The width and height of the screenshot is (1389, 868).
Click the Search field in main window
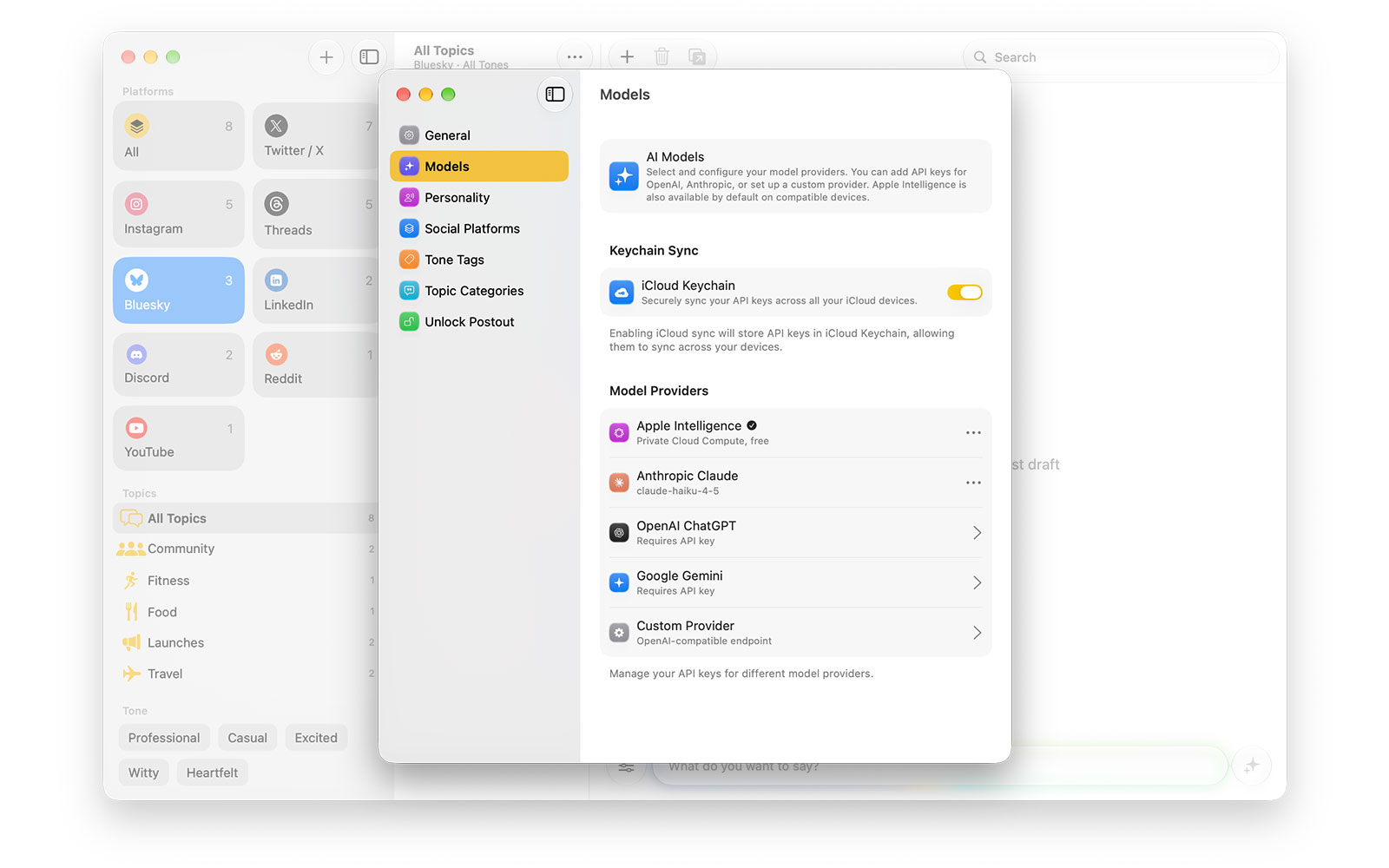click(1121, 57)
